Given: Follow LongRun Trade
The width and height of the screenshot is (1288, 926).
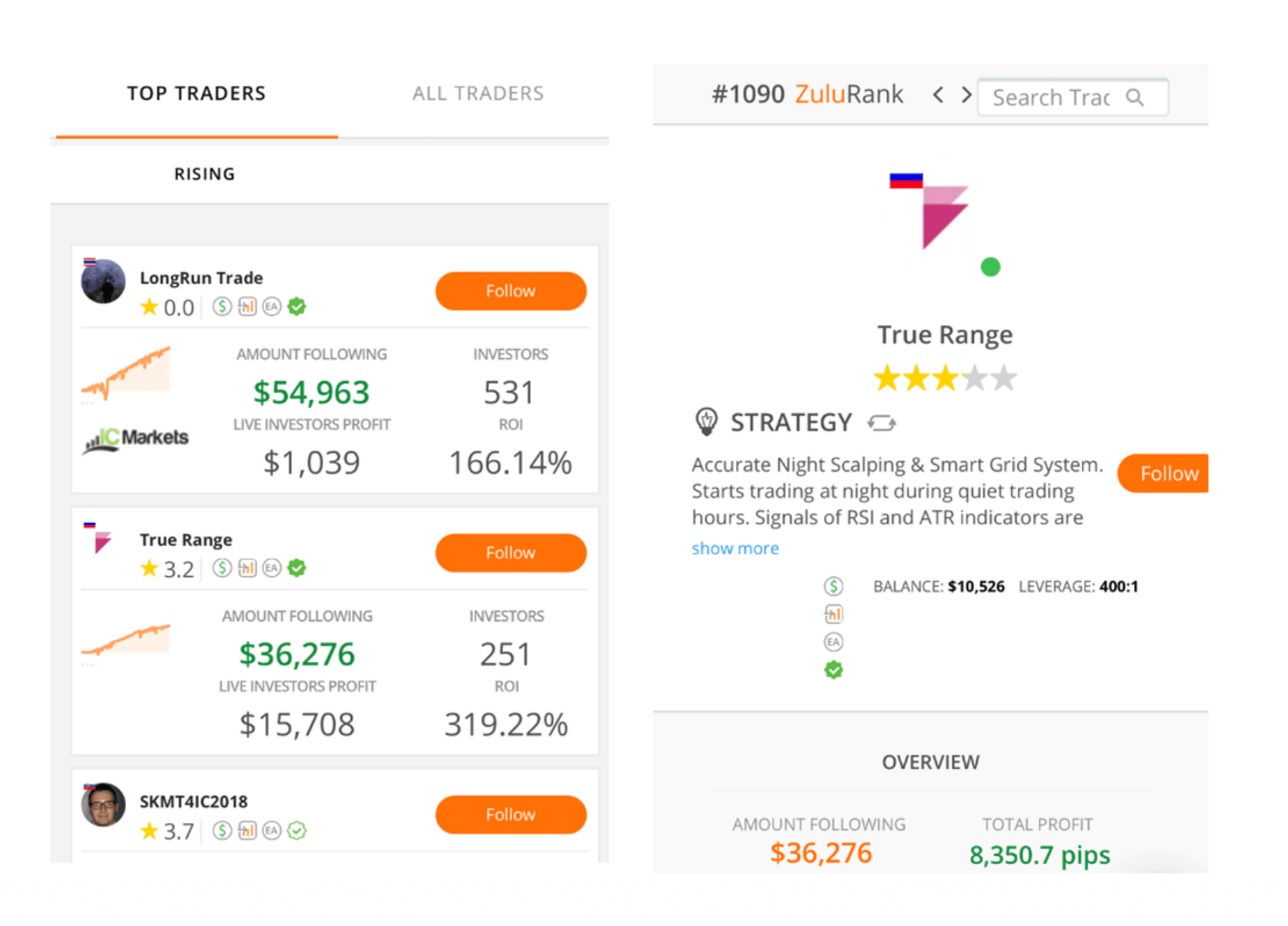Looking at the screenshot, I should pos(510,291).
